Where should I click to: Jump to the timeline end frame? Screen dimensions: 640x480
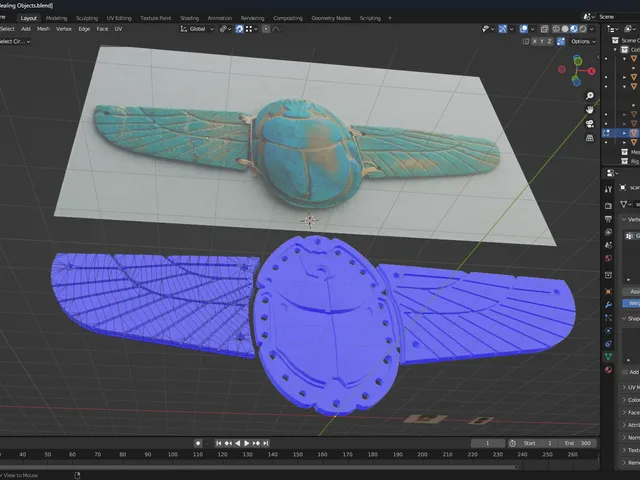(x=266, y=443)
